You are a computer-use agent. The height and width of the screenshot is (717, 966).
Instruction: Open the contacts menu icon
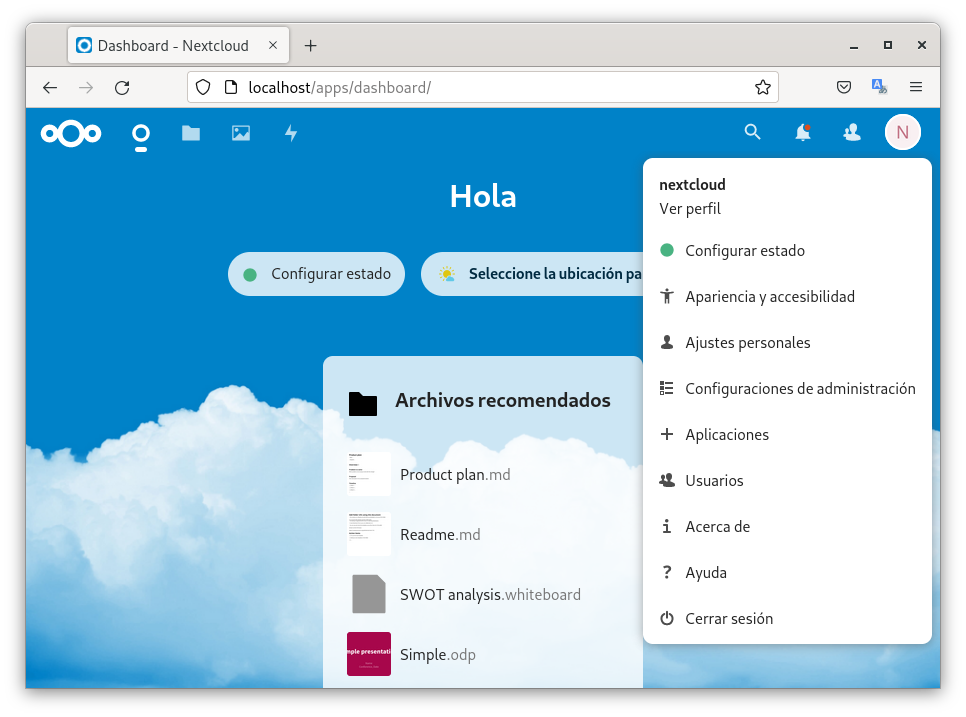852,132
